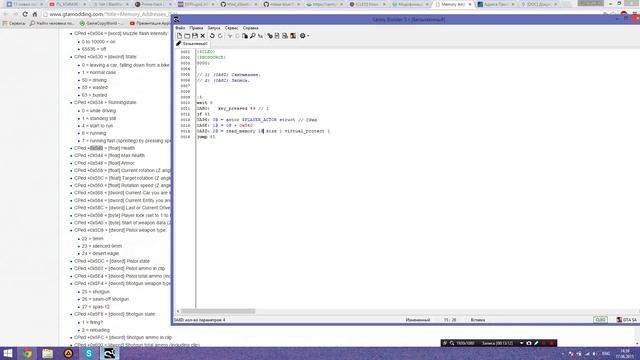This screenshot has height=360, width=640.
Task: Click horizontal scrollbar in the code editor
Action: point(218,311)
